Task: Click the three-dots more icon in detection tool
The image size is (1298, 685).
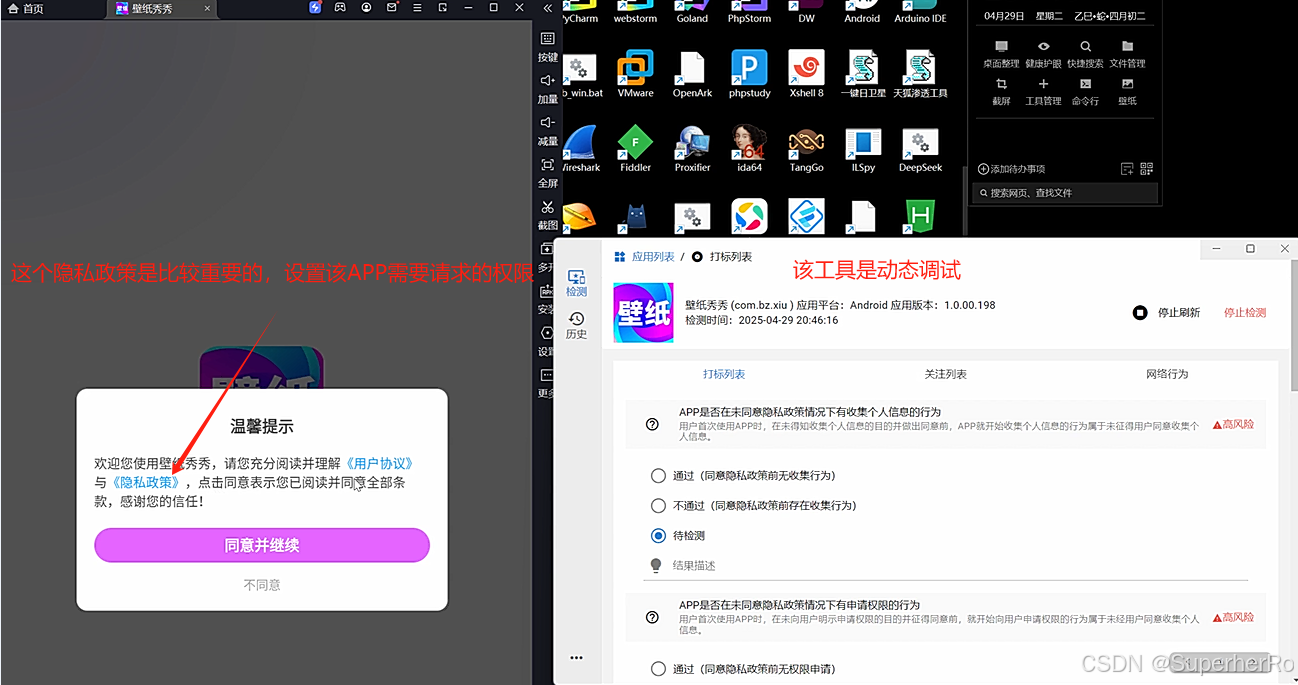Action: tap(576, 658)
